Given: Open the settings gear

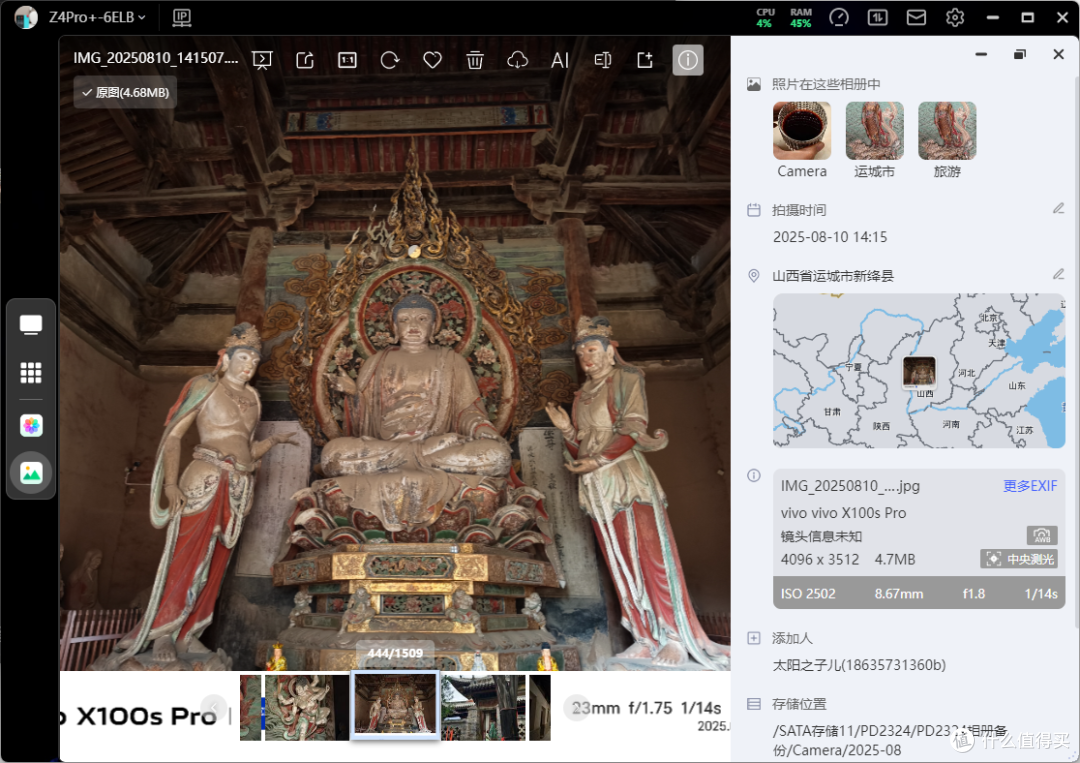Looking at the screenshot, I should coord(955,17).
